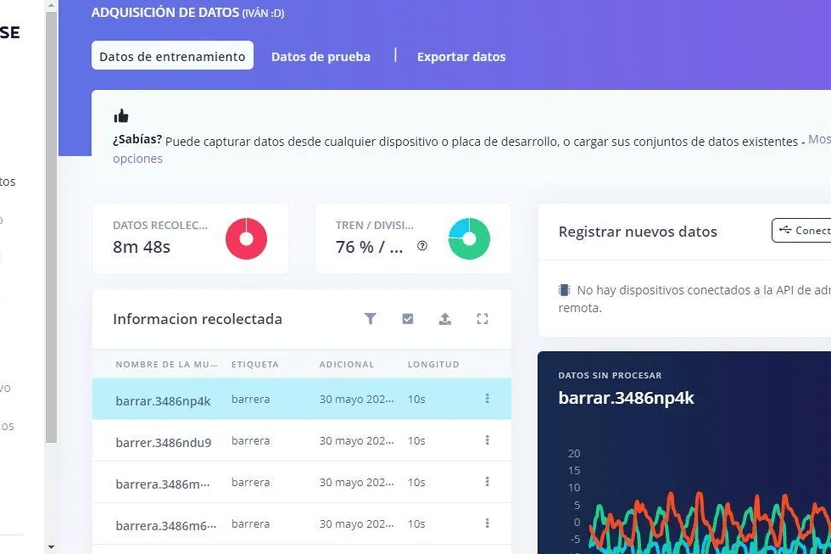Select sample row barrer.3486ndu9
Image resolution: width=831 pixels, height=554 pixels.
pyautogui.click(x=163, y=441)
